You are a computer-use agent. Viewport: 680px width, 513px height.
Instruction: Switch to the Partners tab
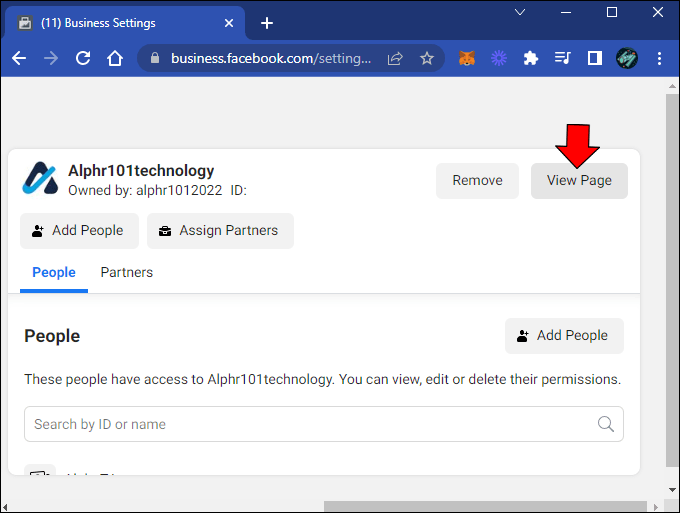pos(127,272)
